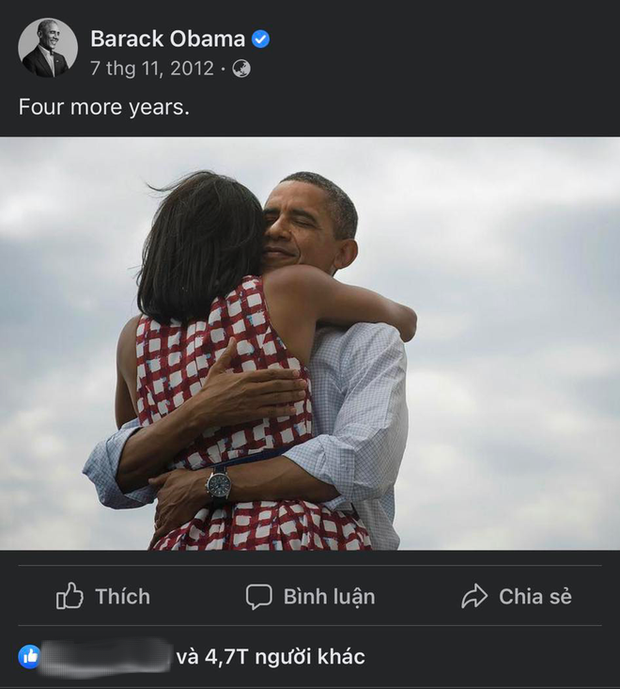Screen dimensions: 620x689
Task: Toggle like using the Thích label
Action: 122,597
